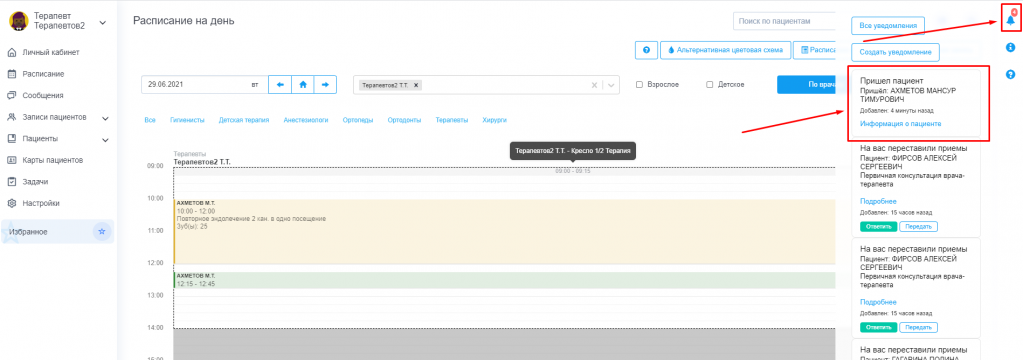Open Информация о пациенте link for Ахметов
Image resolution: width=1023 pixels, height=360 pixels.
pos(900,123)
